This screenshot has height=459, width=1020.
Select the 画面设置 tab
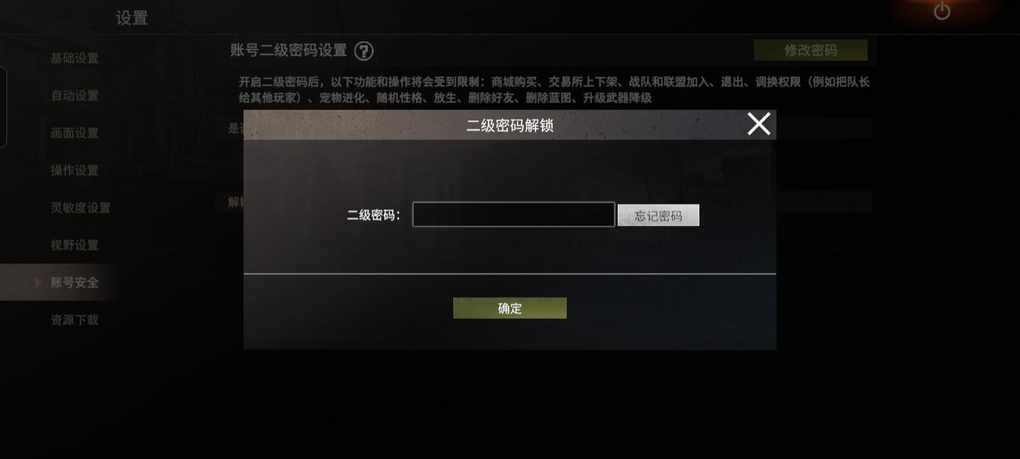click(75, 133)
